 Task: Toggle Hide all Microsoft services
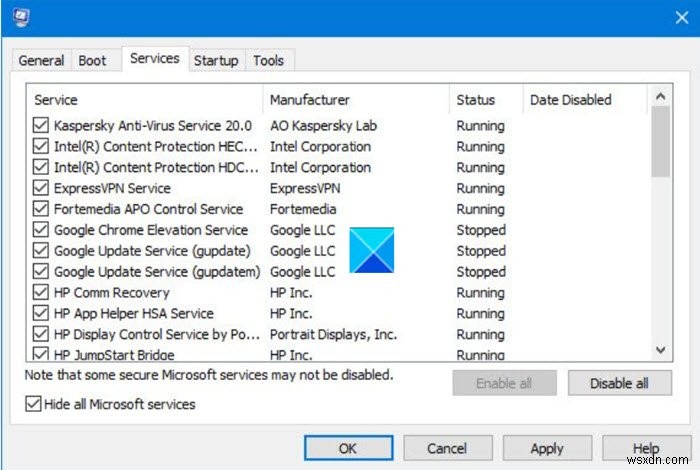[x=33, y=404]
